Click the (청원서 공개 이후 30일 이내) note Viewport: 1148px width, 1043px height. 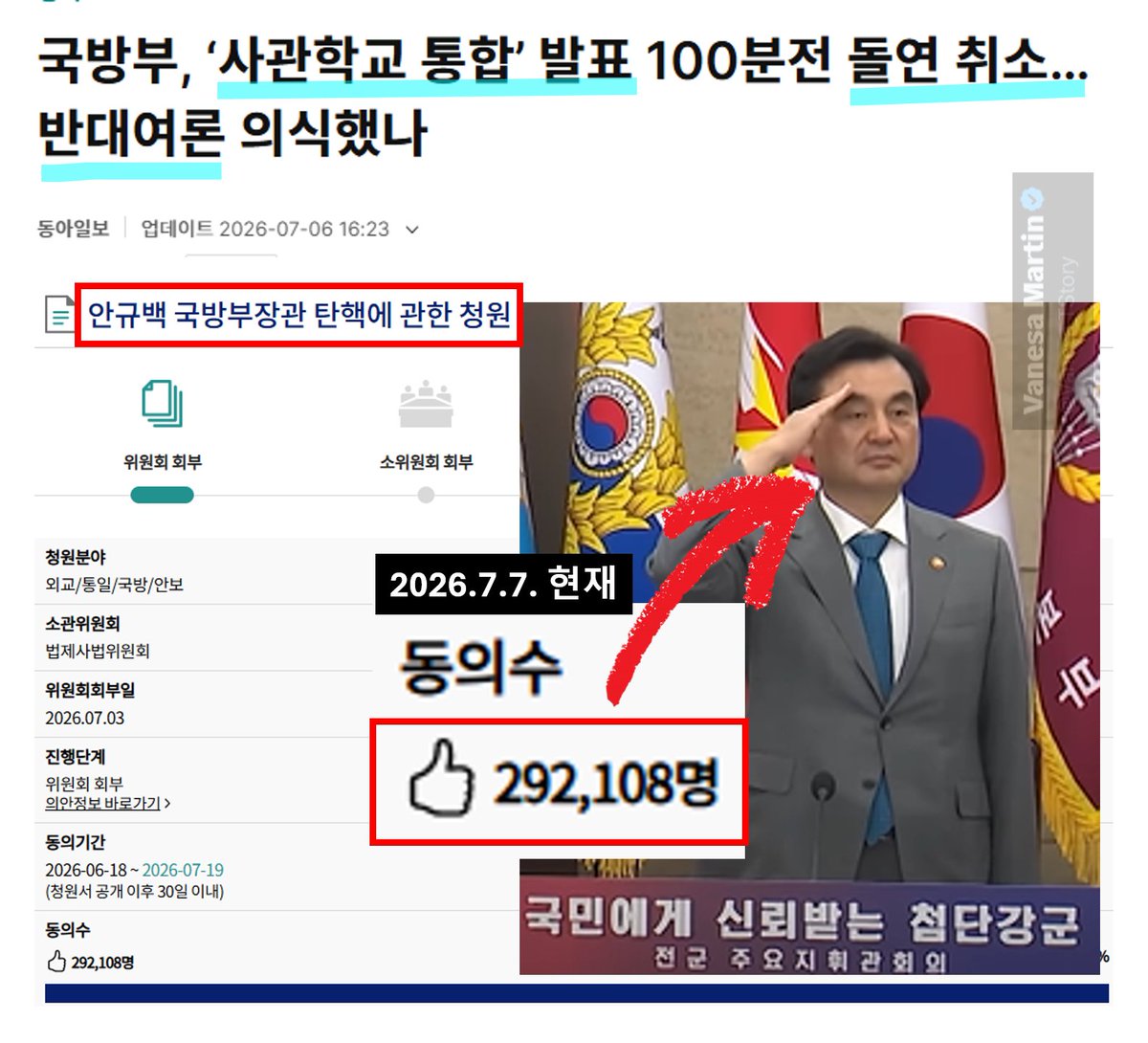(134, 892)
